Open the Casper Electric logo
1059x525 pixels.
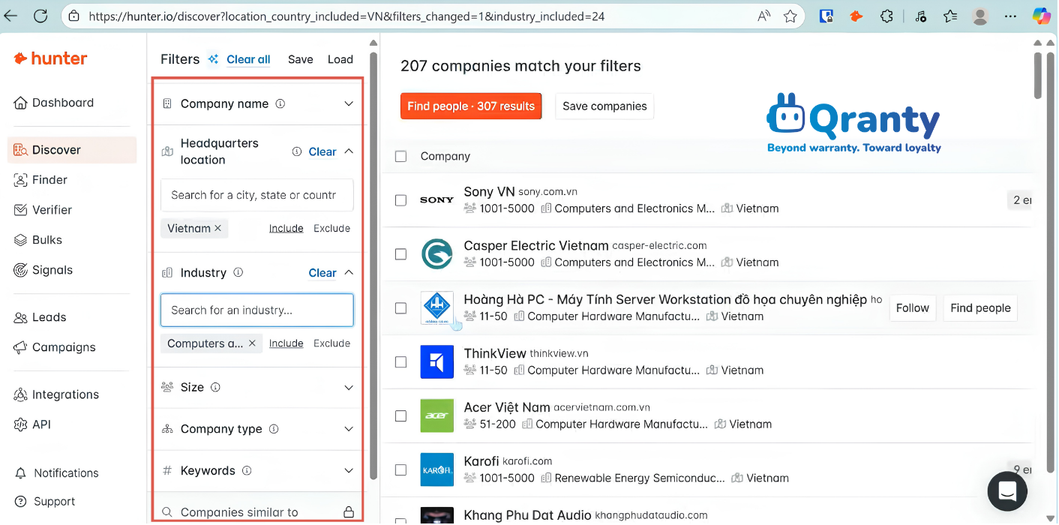coord(437,254)
